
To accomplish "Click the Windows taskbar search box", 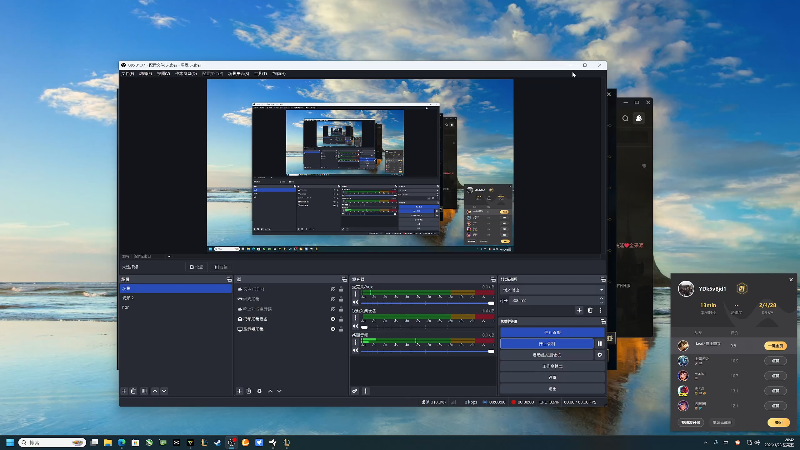I will (45, 441).
